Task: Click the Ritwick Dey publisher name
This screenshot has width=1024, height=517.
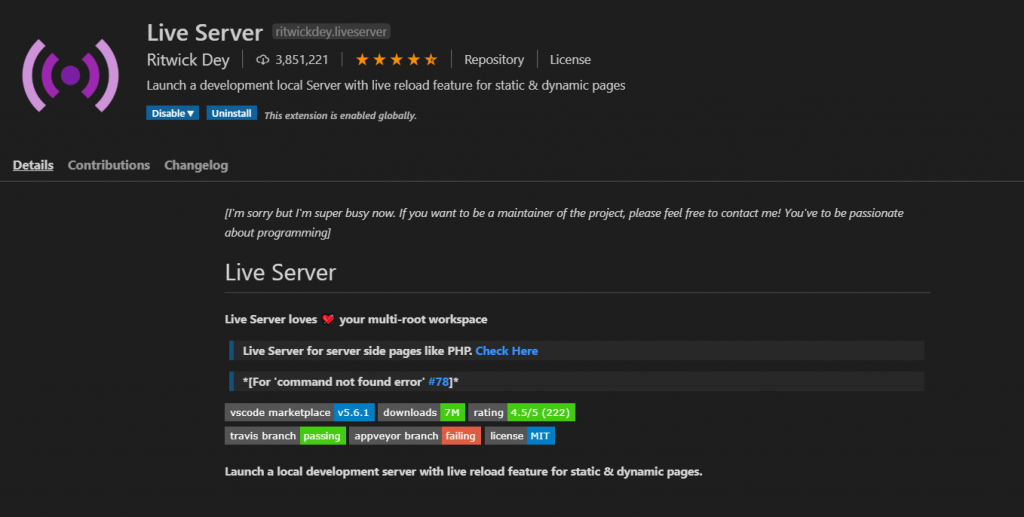Action: click(x=188, y=60)
